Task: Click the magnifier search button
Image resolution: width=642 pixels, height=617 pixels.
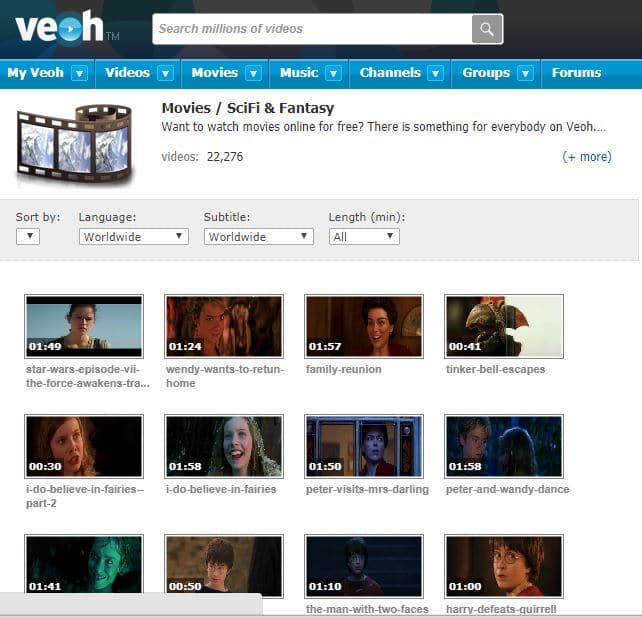Action: click(487, 29)
